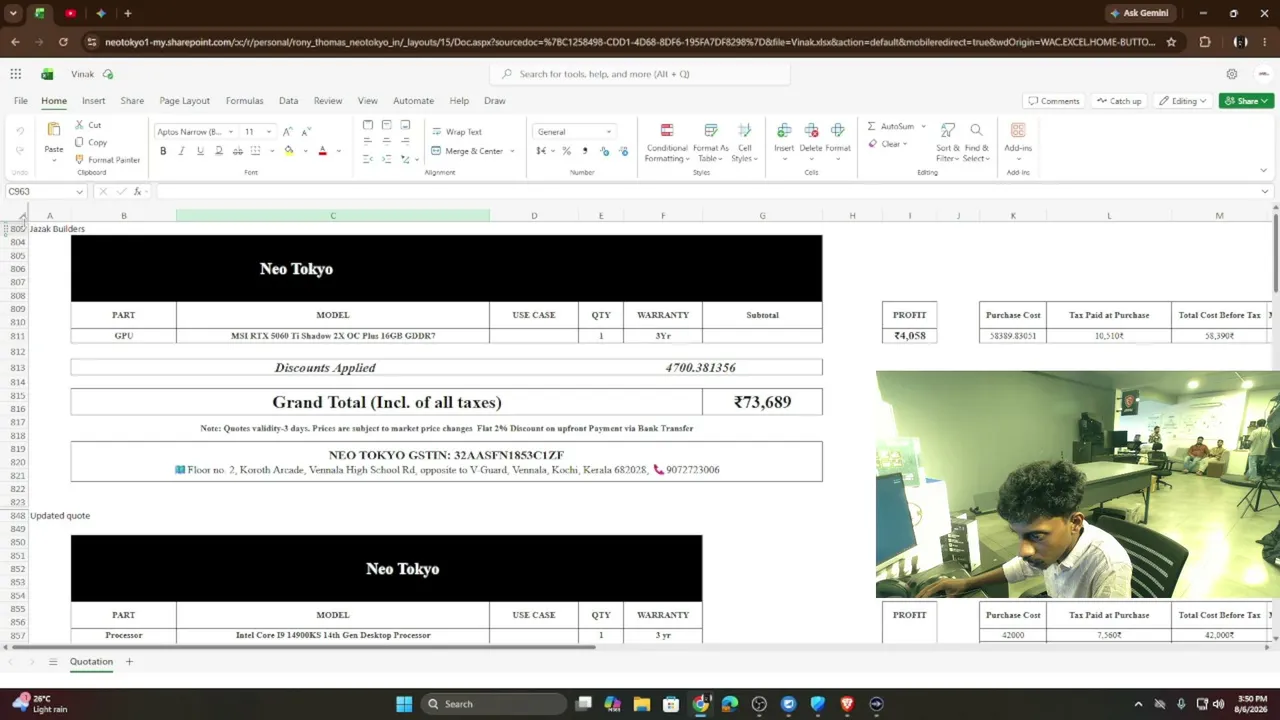Viewport: 1280px width, 720px height.
Task: Open the General number format dropdown
Action: click(574, 132)
